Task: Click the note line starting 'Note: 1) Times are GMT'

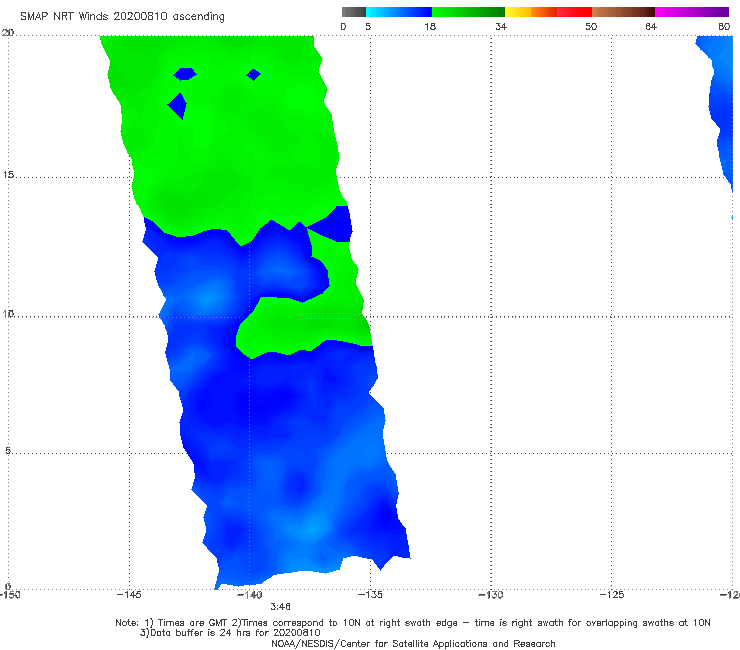Action: [413, 623]
